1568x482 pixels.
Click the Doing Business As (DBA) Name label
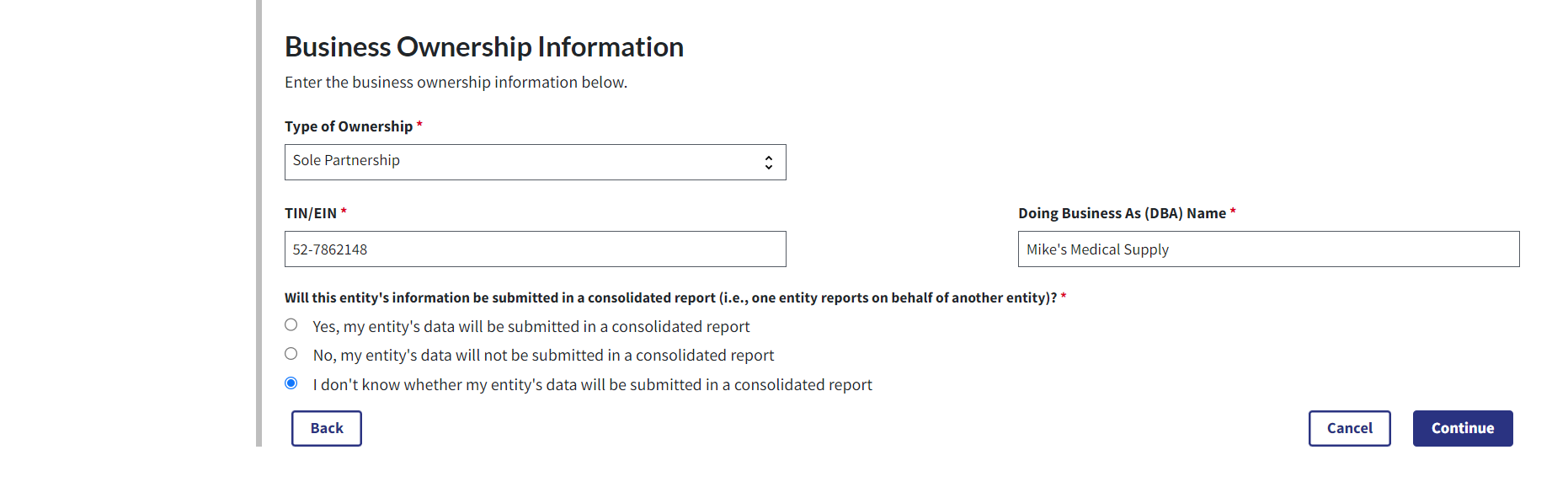pyautogui.click(x=1121, y=213)
